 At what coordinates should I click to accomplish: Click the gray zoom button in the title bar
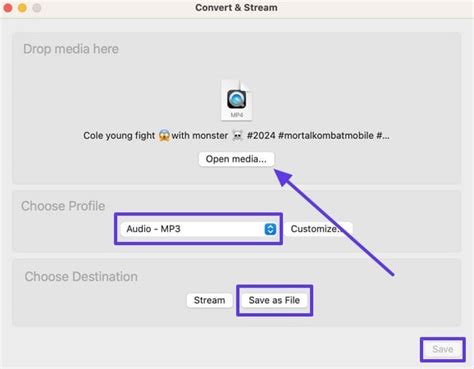[37, 8]
